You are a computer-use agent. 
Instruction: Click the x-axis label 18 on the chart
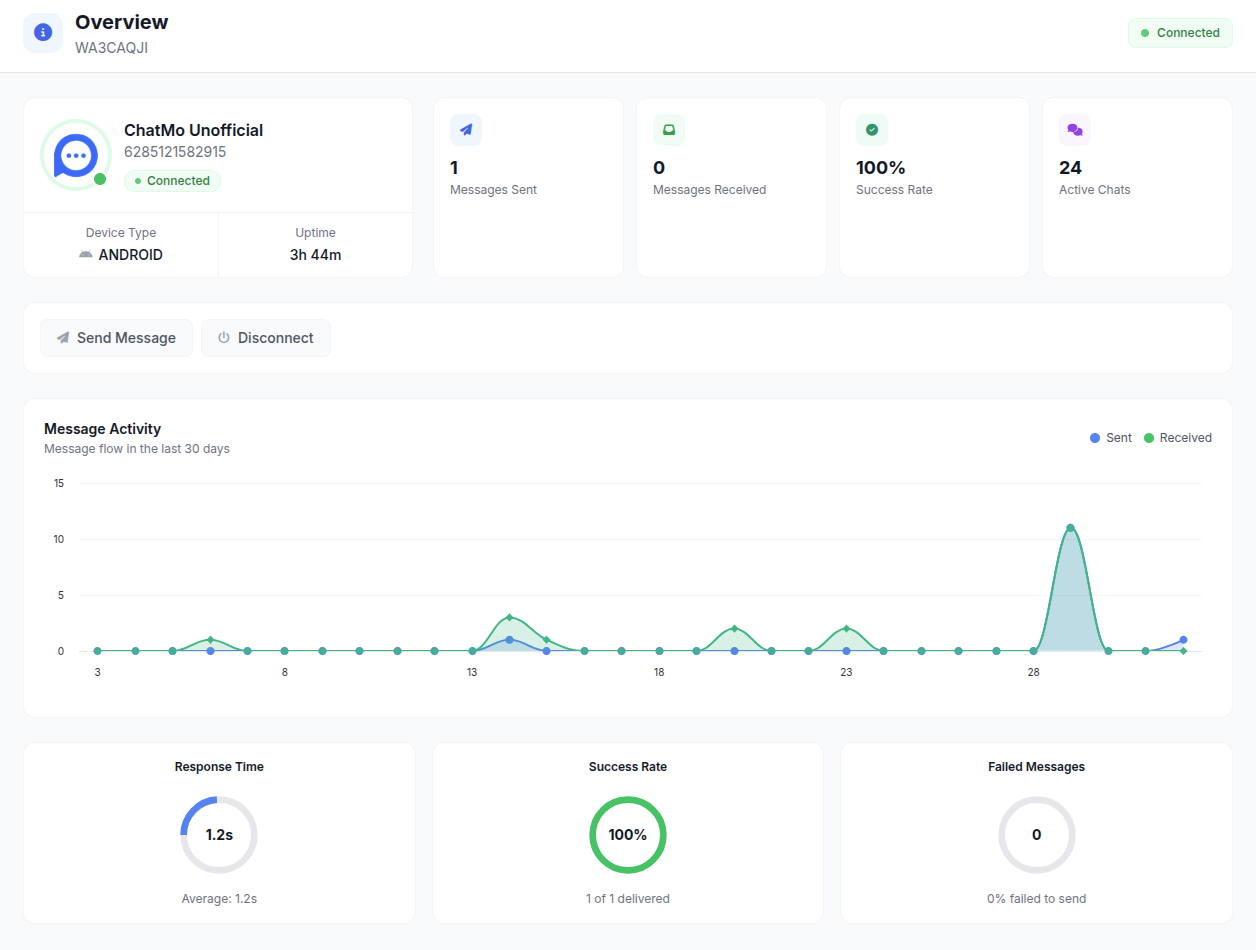[x=659, y=672]
